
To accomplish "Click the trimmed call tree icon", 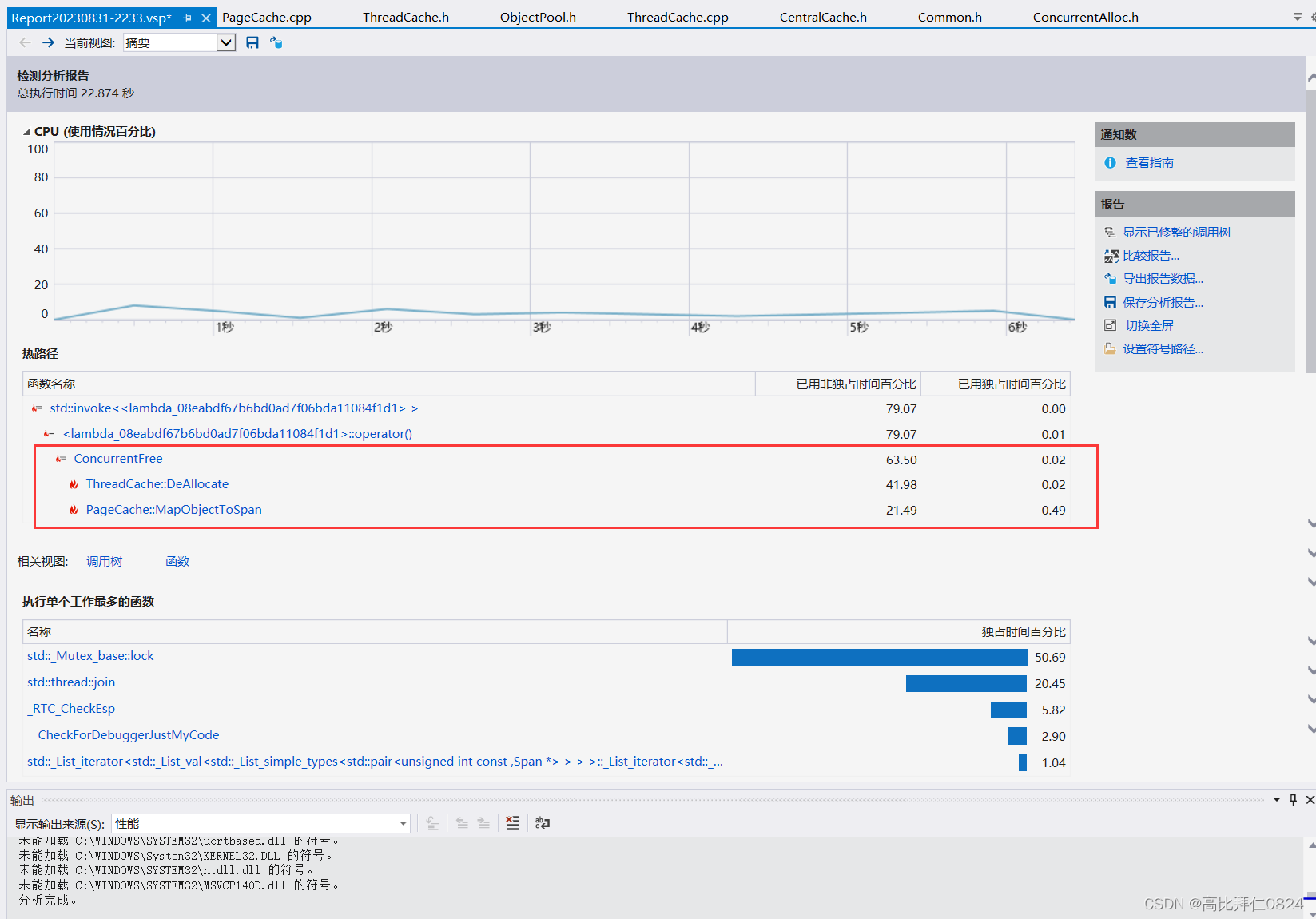I will [x=1110, y=233].
